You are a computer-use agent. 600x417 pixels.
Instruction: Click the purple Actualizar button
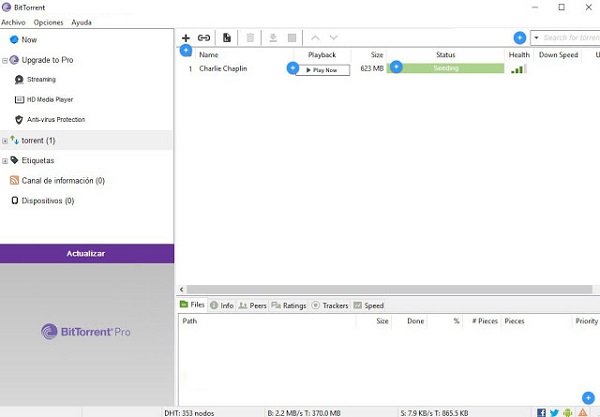point(87,253)
